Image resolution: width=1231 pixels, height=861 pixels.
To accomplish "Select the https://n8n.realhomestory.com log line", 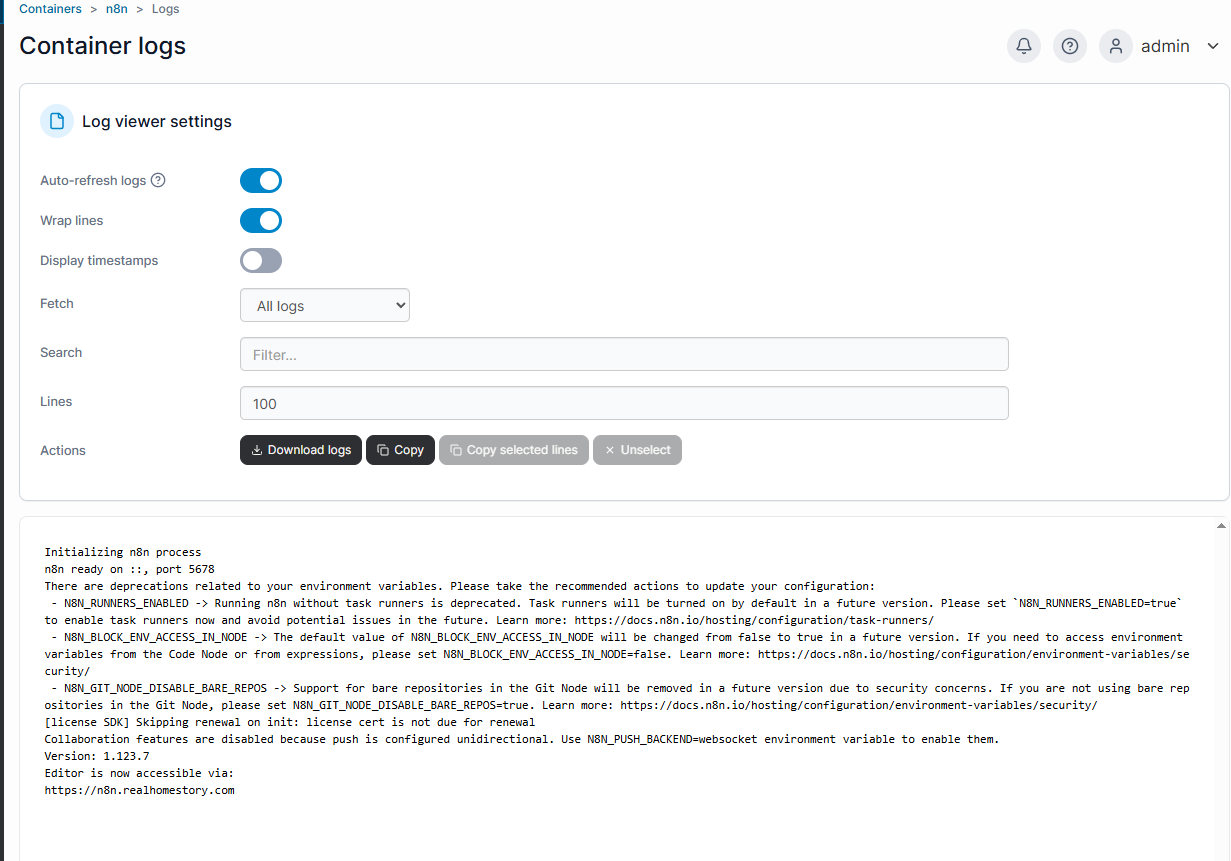I will click(139, 790).
